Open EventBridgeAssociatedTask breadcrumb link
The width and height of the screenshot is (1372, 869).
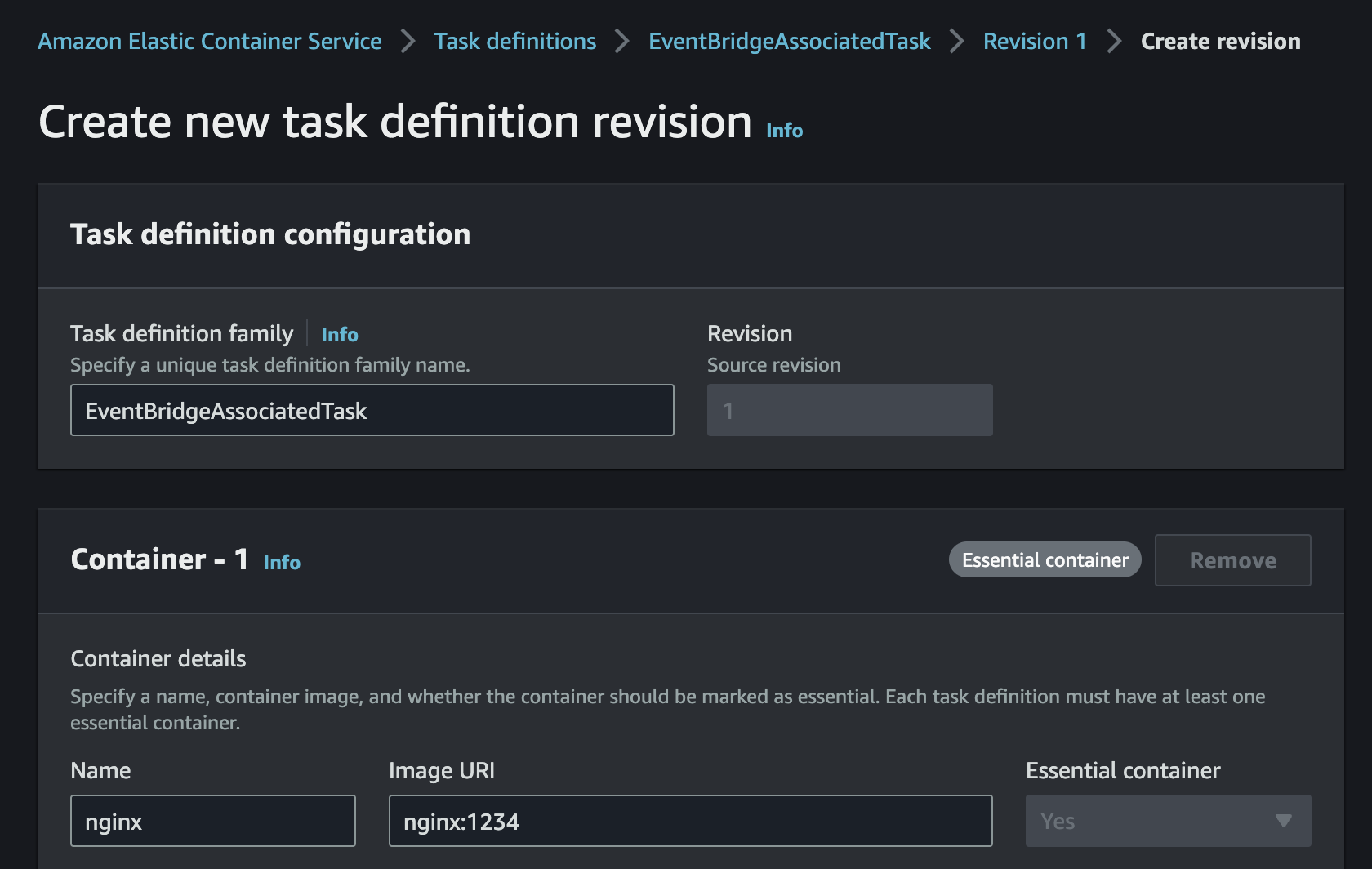790,41
